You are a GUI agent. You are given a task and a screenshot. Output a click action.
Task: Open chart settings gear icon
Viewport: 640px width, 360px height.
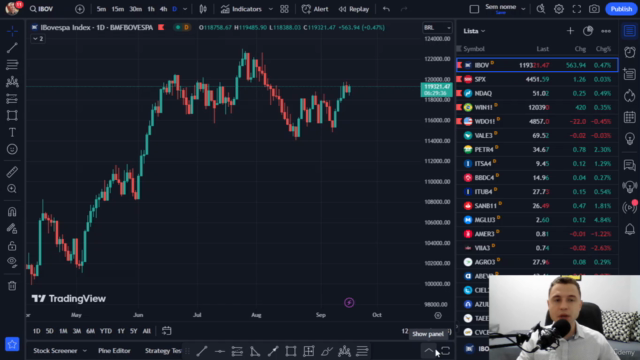(x=559, y=9)
